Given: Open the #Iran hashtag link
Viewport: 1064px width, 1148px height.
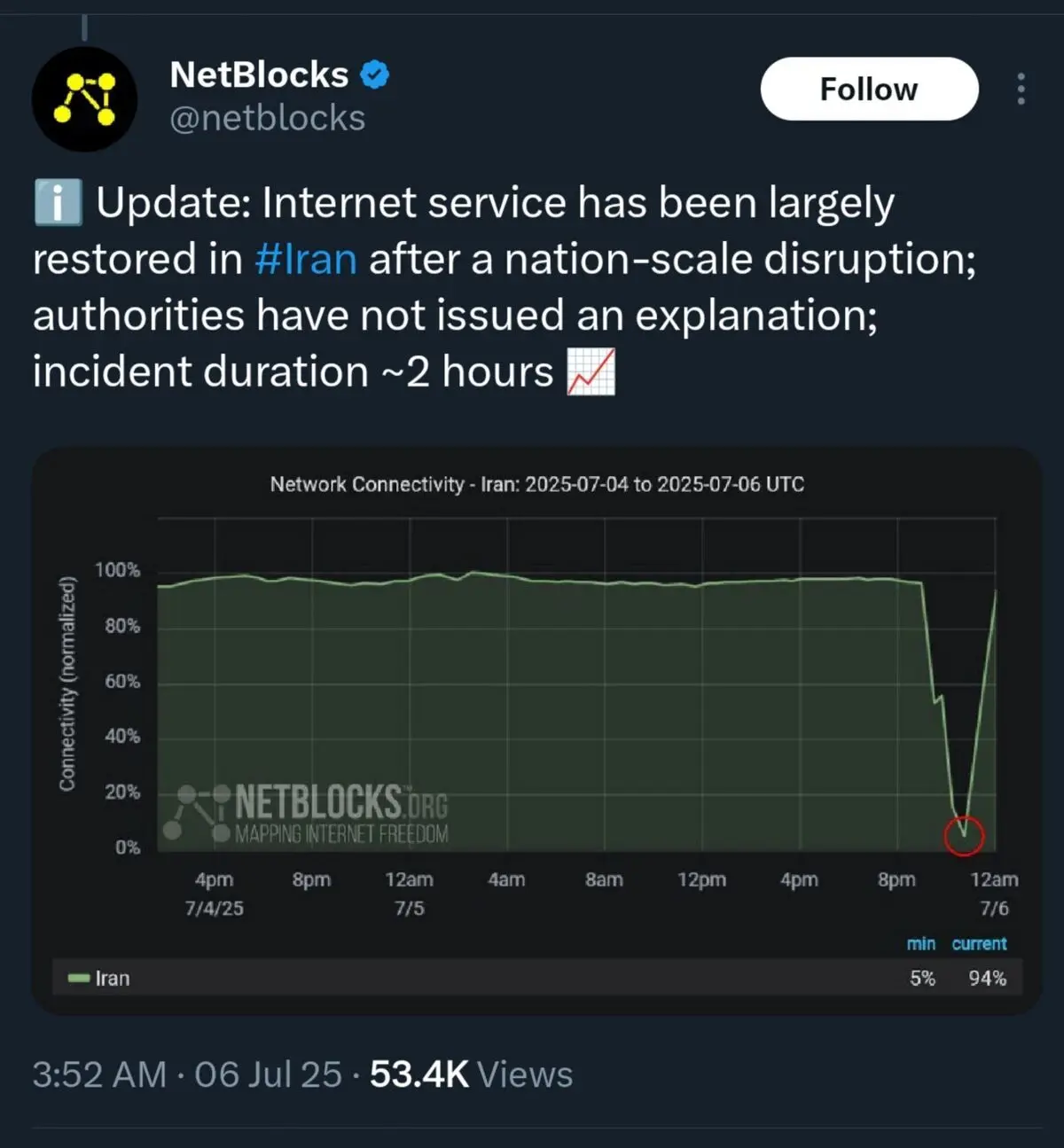Looking at the screenshot, I should click(x=306, y=259).
